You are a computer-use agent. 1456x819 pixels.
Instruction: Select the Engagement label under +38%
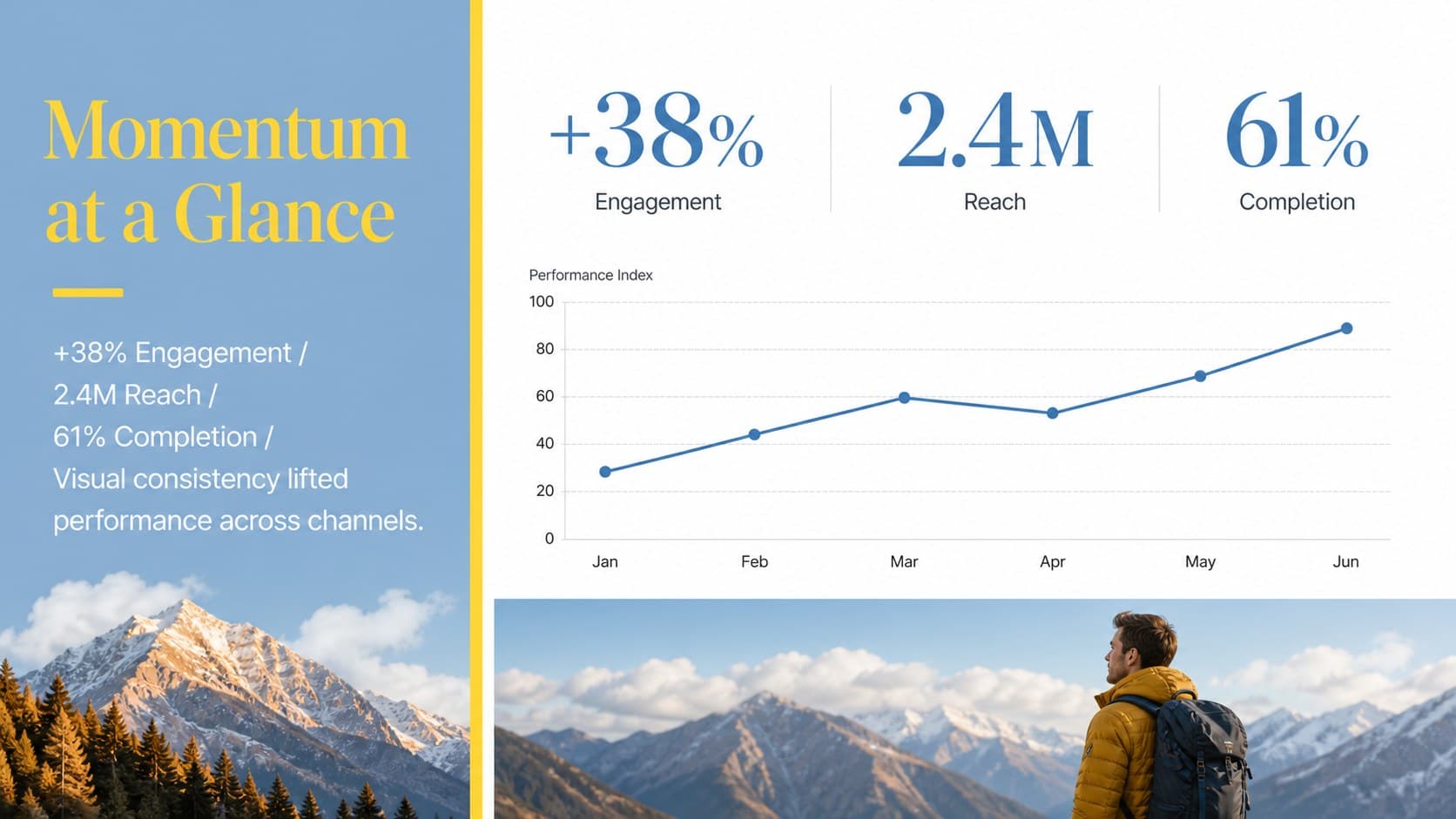point(657,202)
